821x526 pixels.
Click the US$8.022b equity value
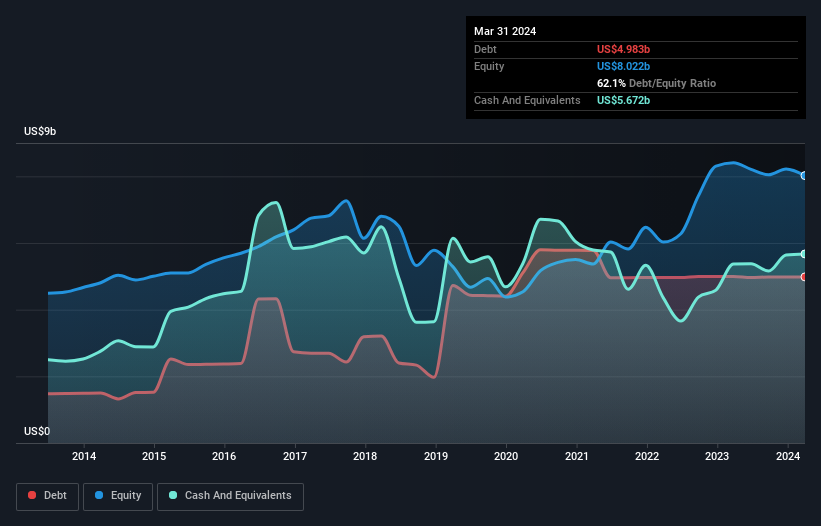click(x=623, y=66)
